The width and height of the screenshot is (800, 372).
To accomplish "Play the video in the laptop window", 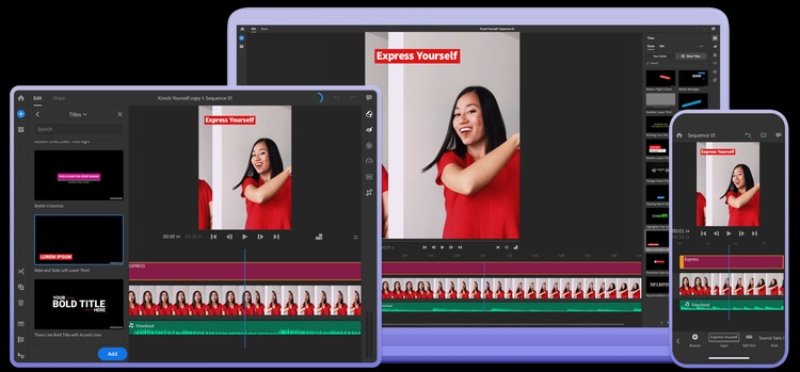I will (x=442, y=247).
